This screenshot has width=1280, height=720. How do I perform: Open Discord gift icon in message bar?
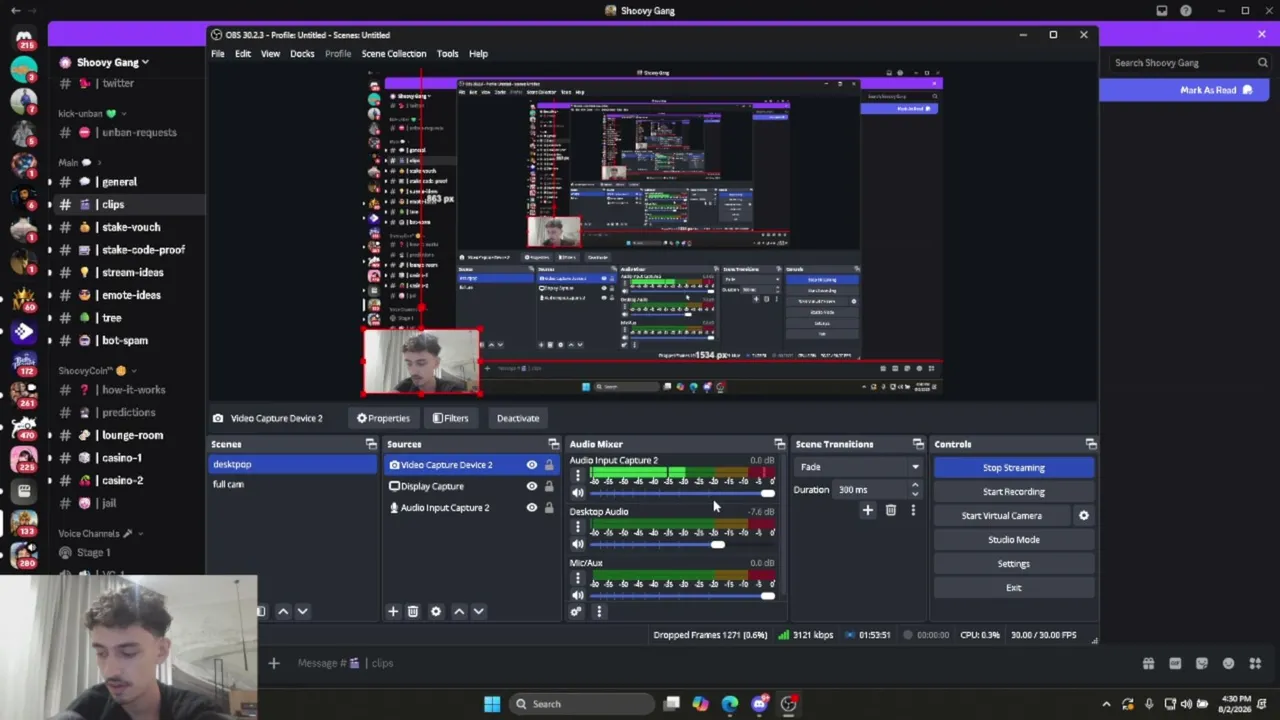[x=1148, y=663]
